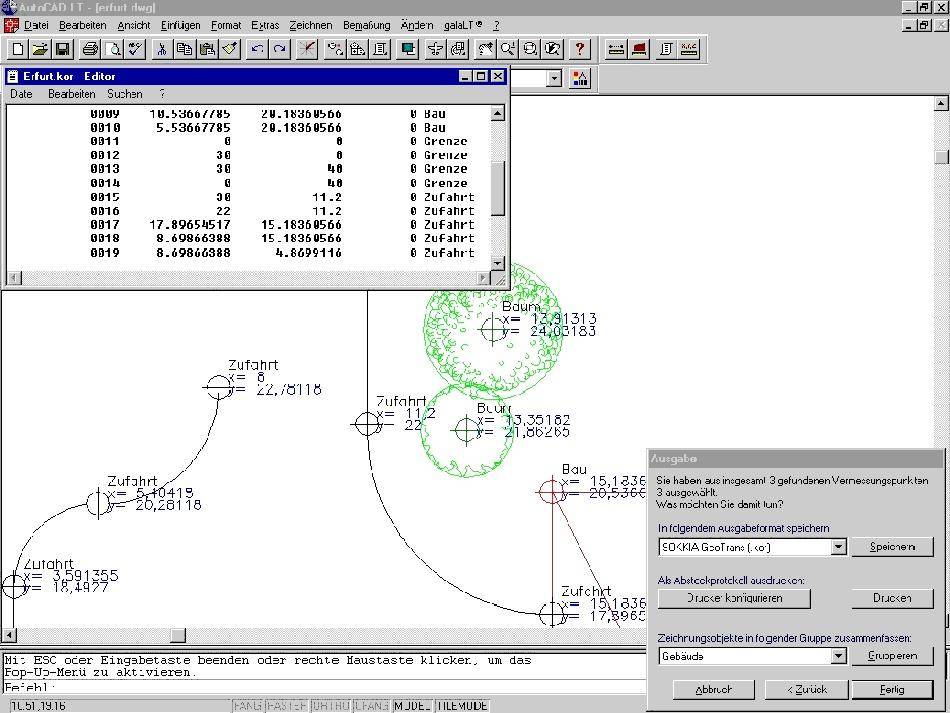Click the last galaLT icon with ruler
The height and width of the screenshot is (713, 950).
[689, 49]
